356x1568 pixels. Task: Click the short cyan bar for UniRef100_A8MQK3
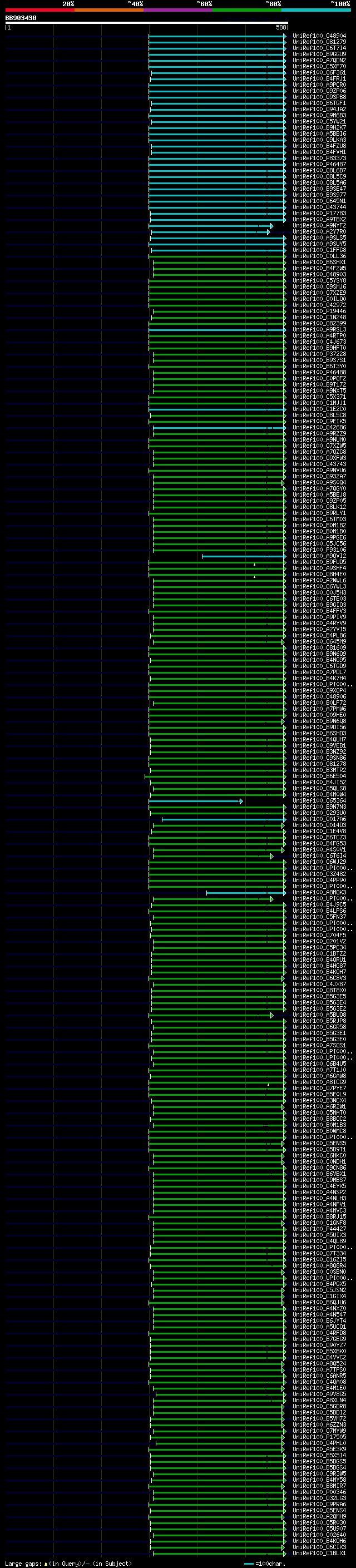(x=246, y=893)
